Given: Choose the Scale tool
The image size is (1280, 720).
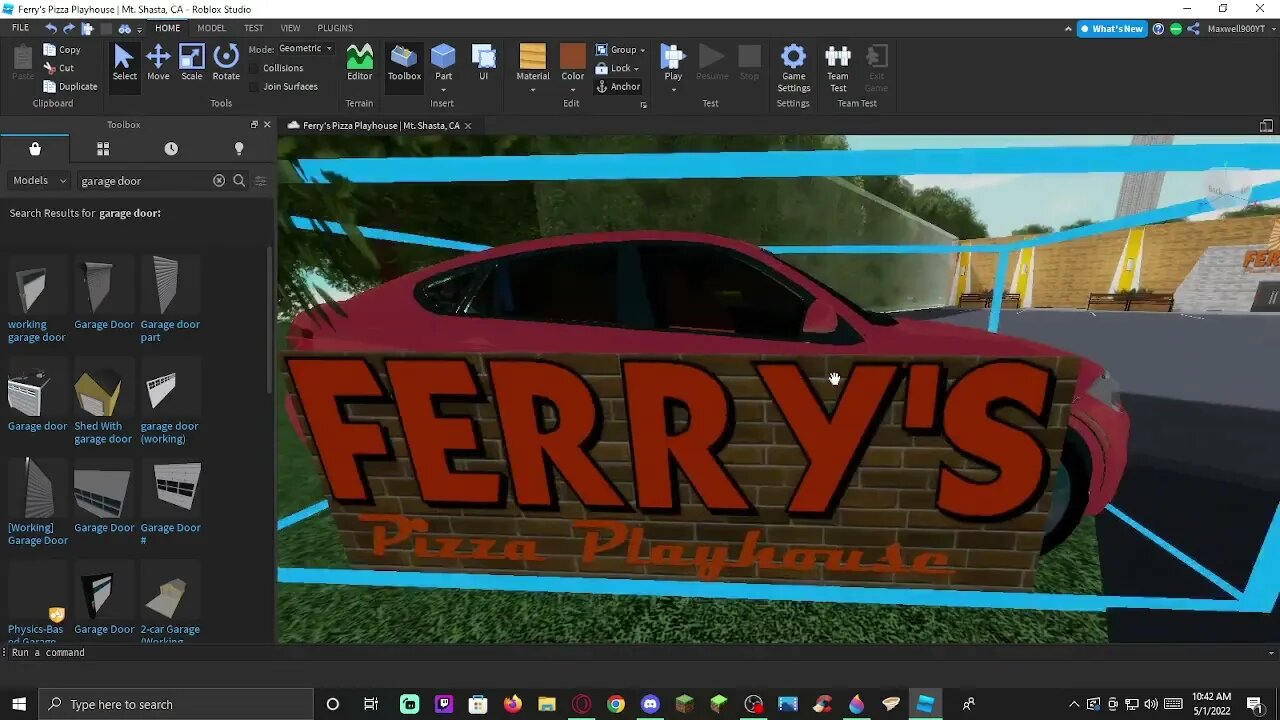Looking at the screenshot, I should [191, 62].
